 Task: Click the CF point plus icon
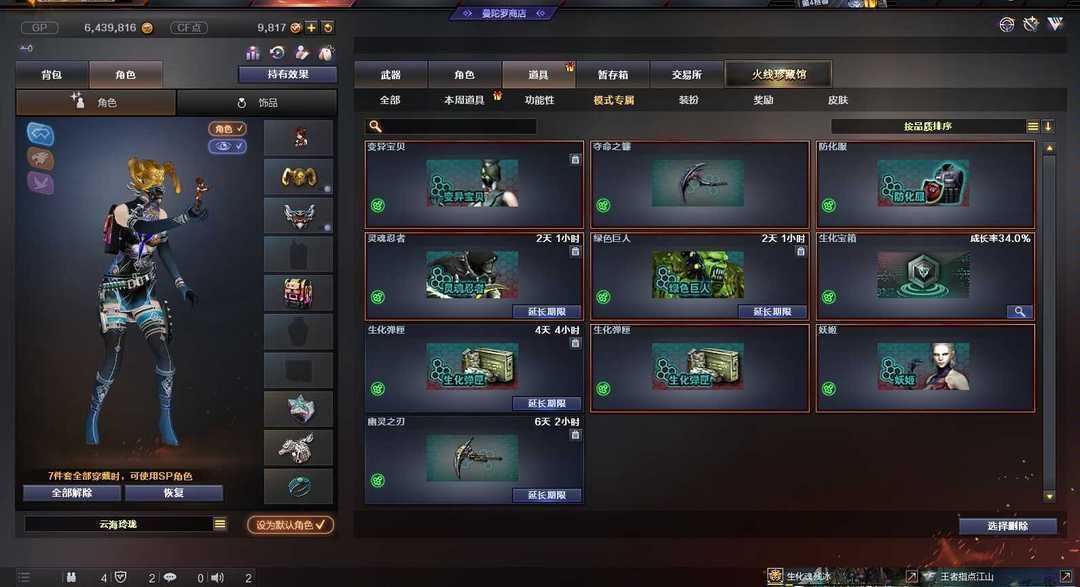pyautogui.click(x=311, y=28)
